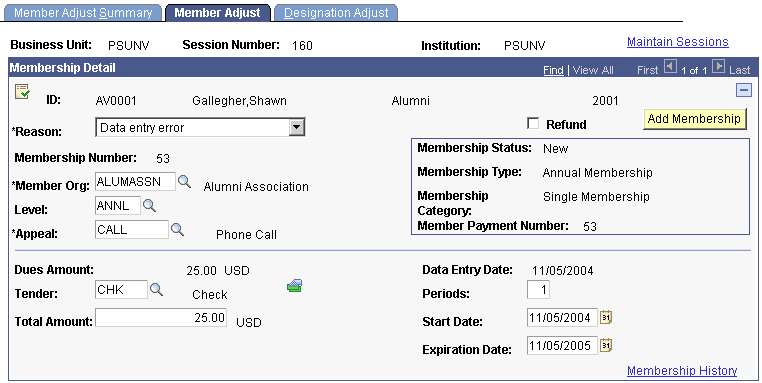
Task: Switch to the Designation Adjust tab
Action: pyautogui.click(x=336, y=13)
